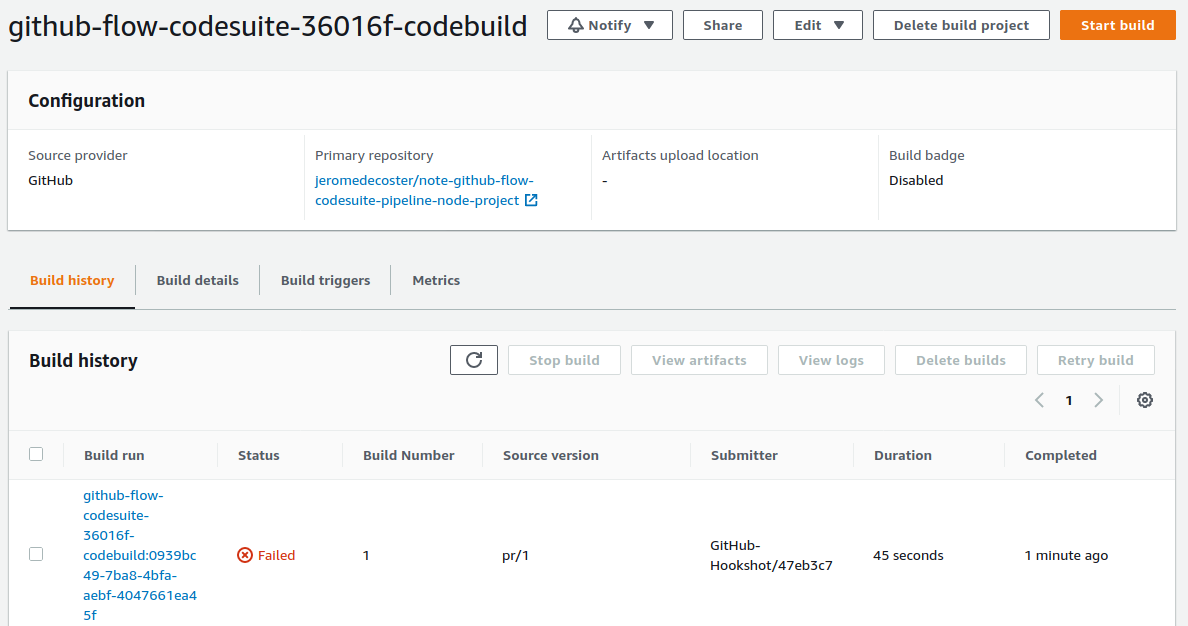Click the Status column header
This screenshot has width=1188, height=626.
tap(258, 455)
